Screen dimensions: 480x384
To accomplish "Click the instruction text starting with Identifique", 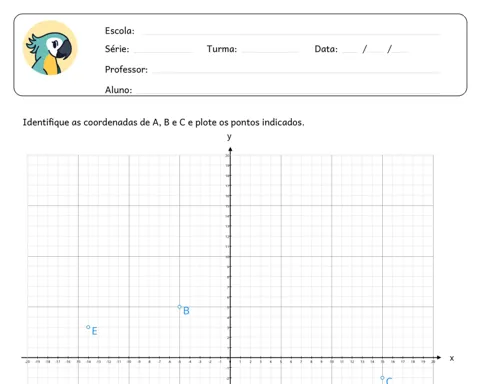I will tap(163, 123).
